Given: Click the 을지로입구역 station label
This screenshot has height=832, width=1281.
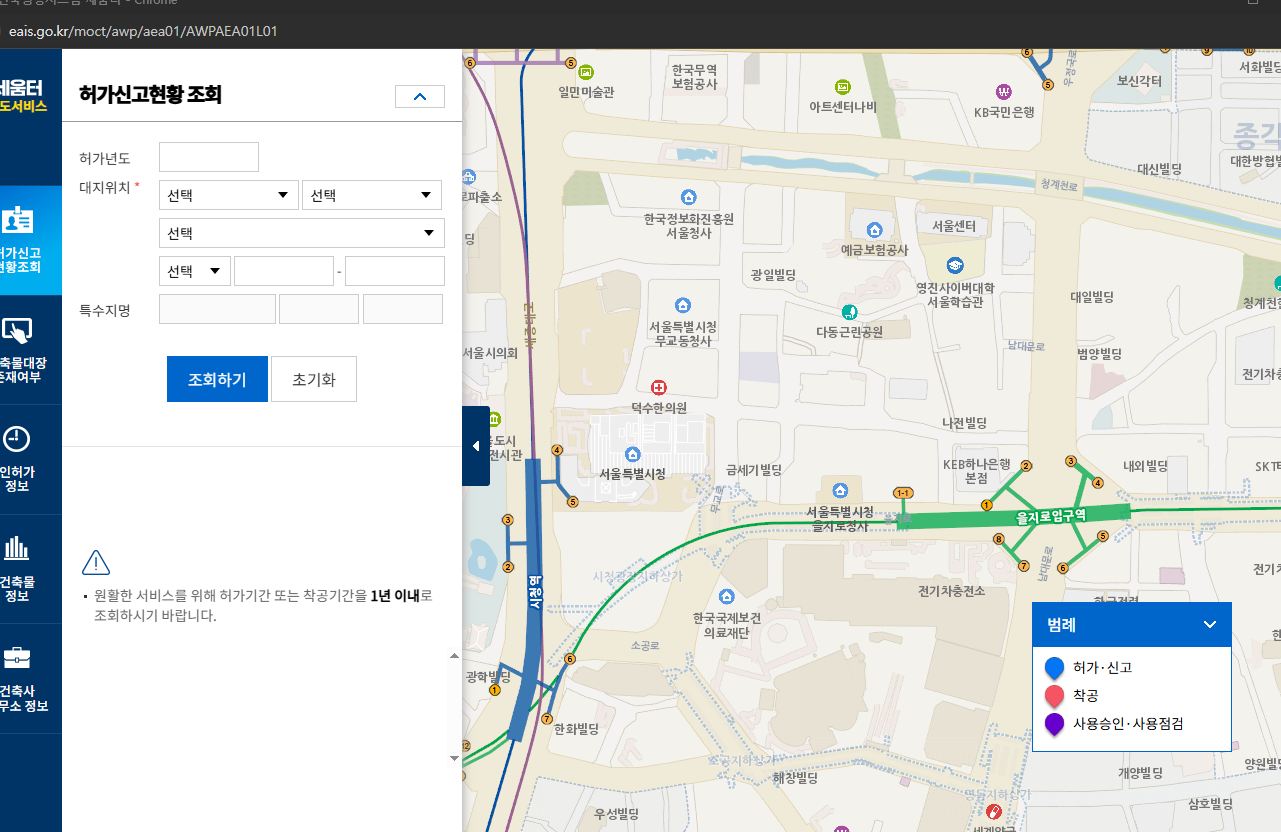Looking at the screenshot, I should click(x=1050, y=515).
